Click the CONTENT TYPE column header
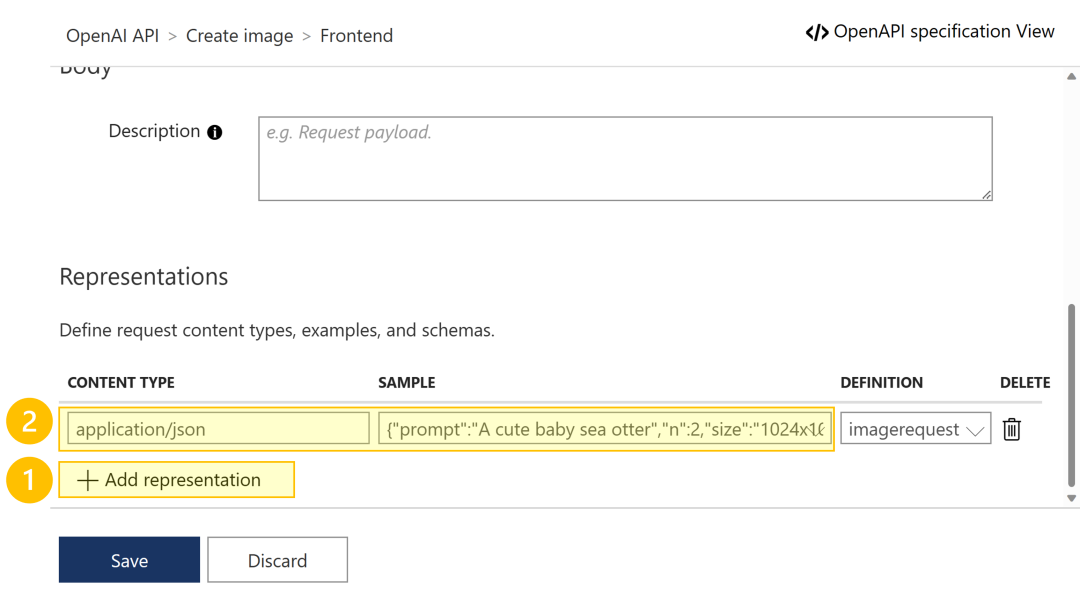This screenshot has width=1080, height=593. (x=121, y=383)
